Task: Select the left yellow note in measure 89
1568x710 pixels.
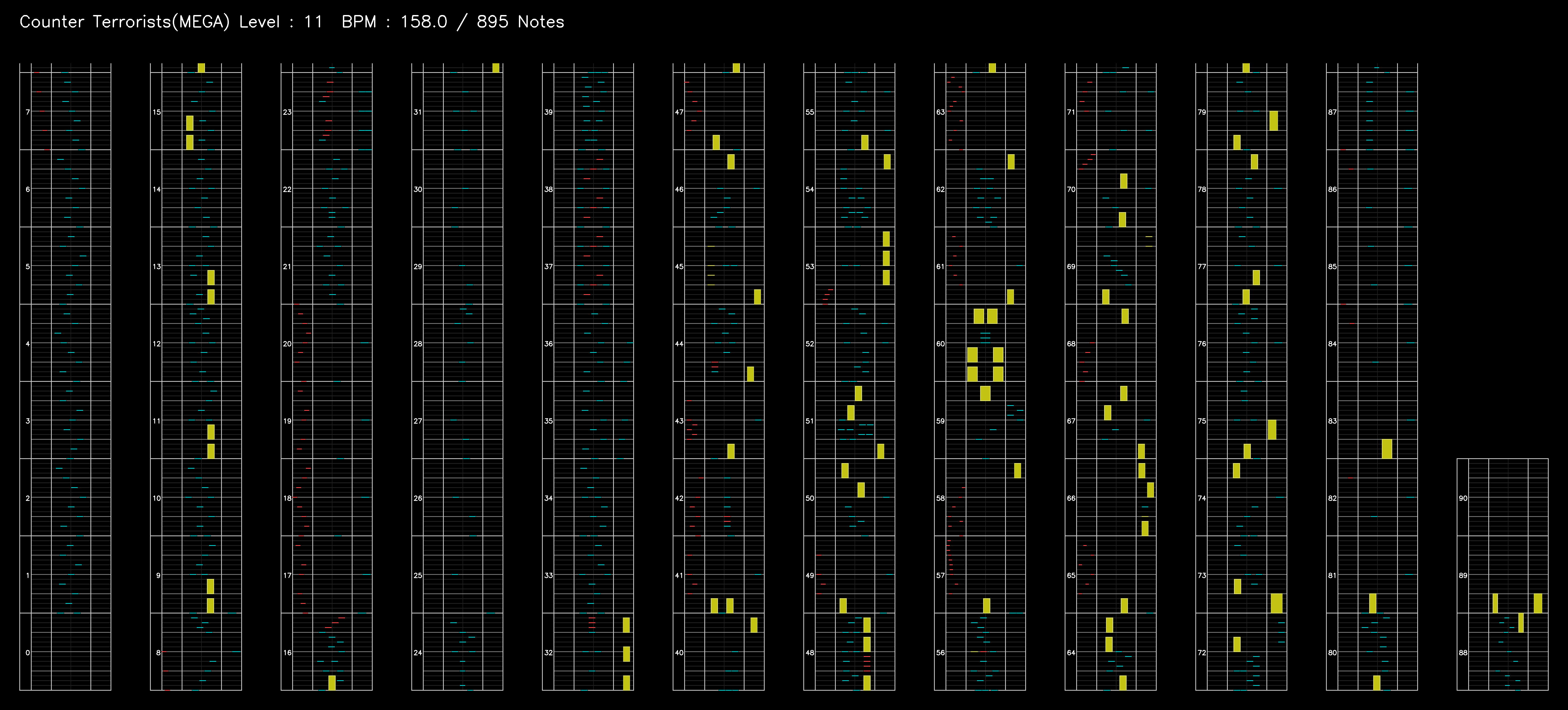Action: pos(1495,603)
